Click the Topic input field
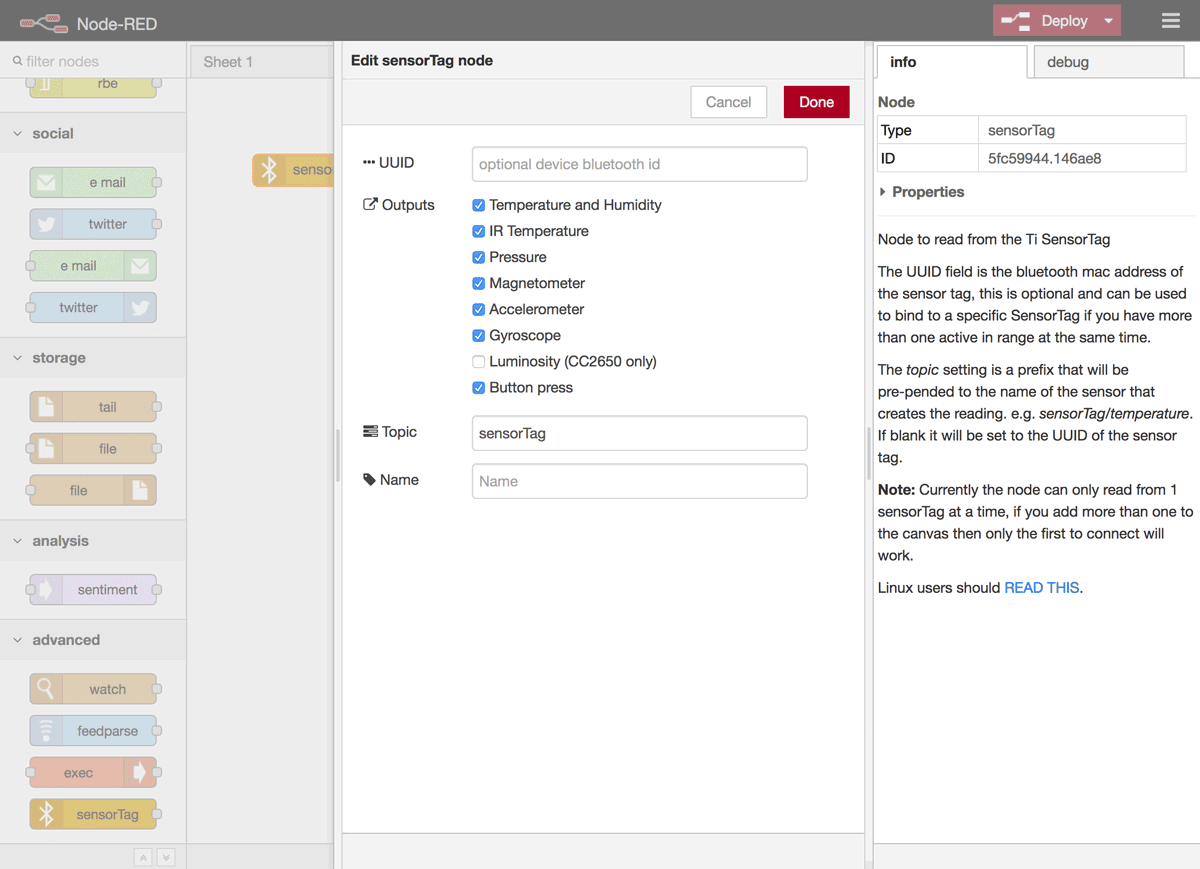The height and width of the screenshot is (869, 1200). pyautogui.click(x=639, y=433)
